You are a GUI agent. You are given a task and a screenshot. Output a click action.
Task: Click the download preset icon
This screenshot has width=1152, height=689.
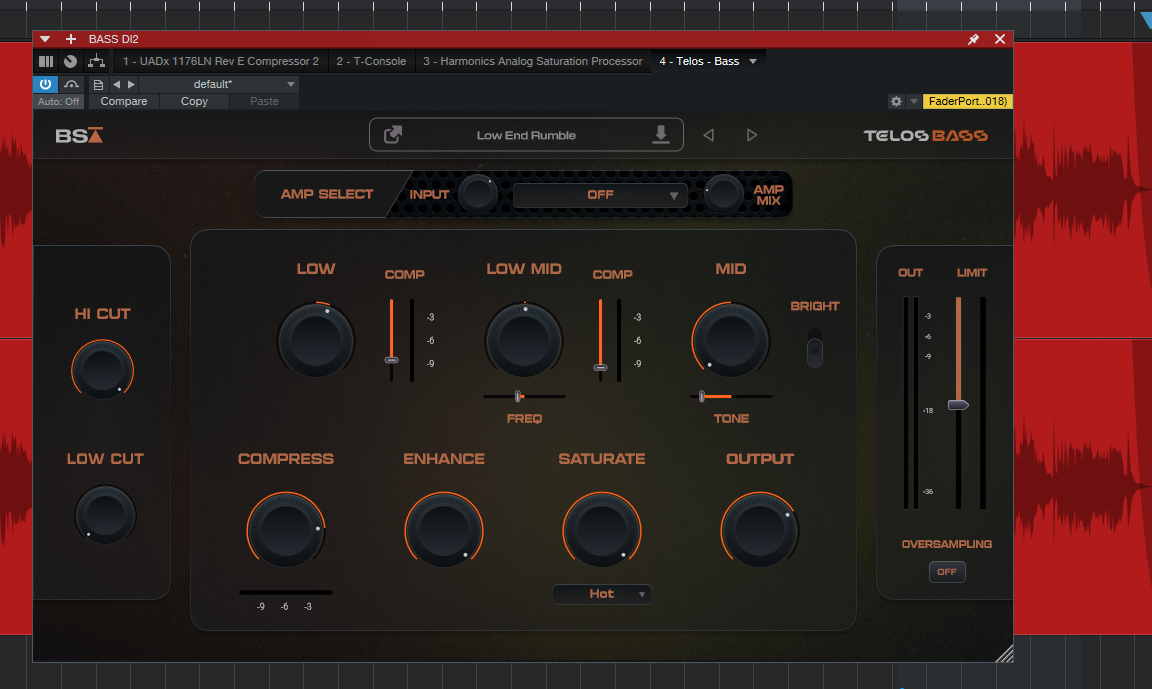click(660, 134)
